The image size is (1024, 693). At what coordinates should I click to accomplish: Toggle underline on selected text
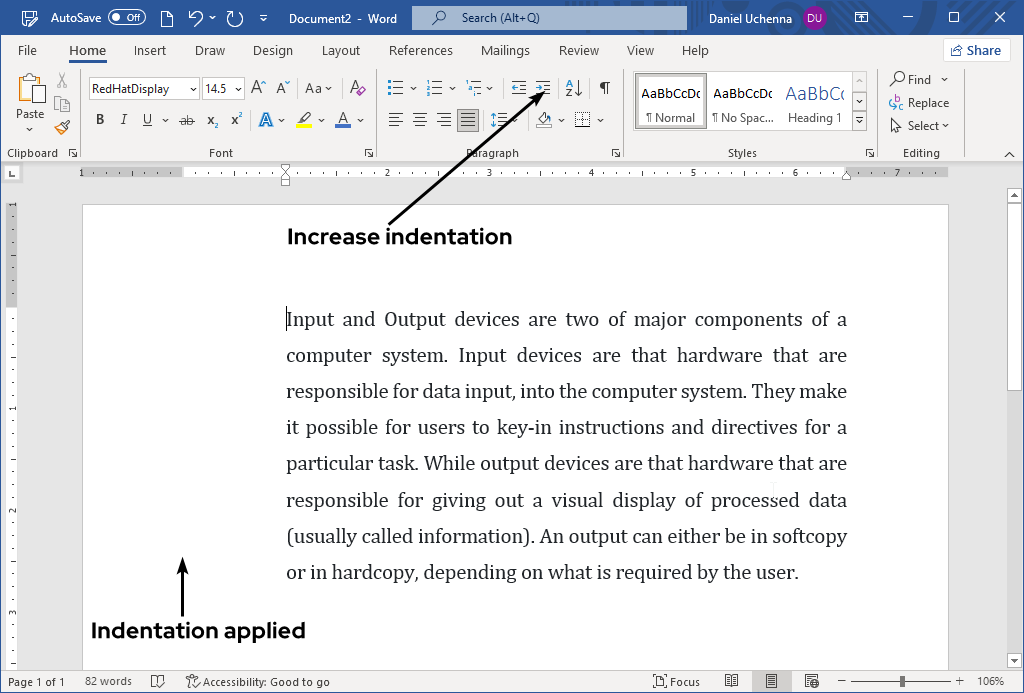(x=148, y=119)
